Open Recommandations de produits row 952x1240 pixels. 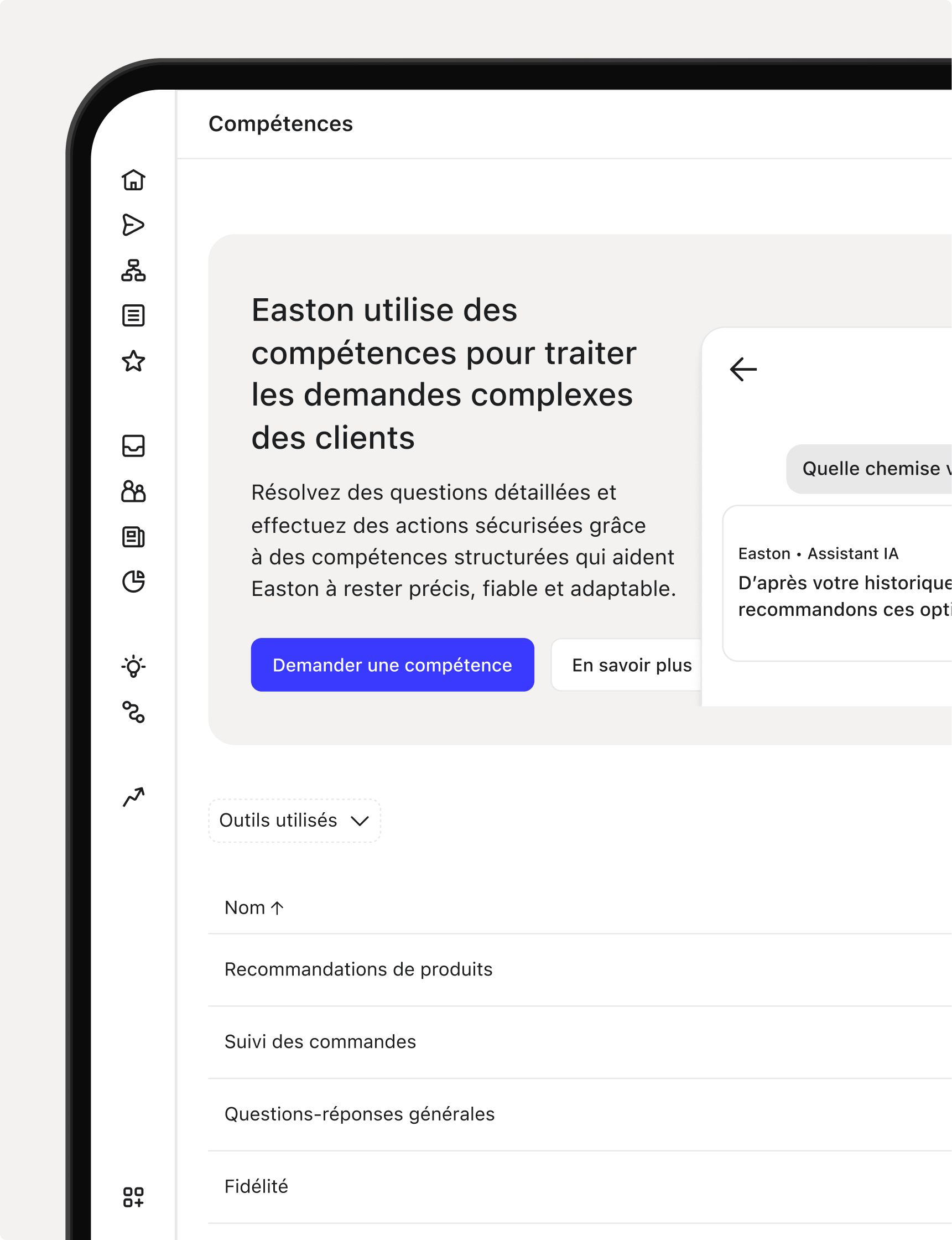580,969
